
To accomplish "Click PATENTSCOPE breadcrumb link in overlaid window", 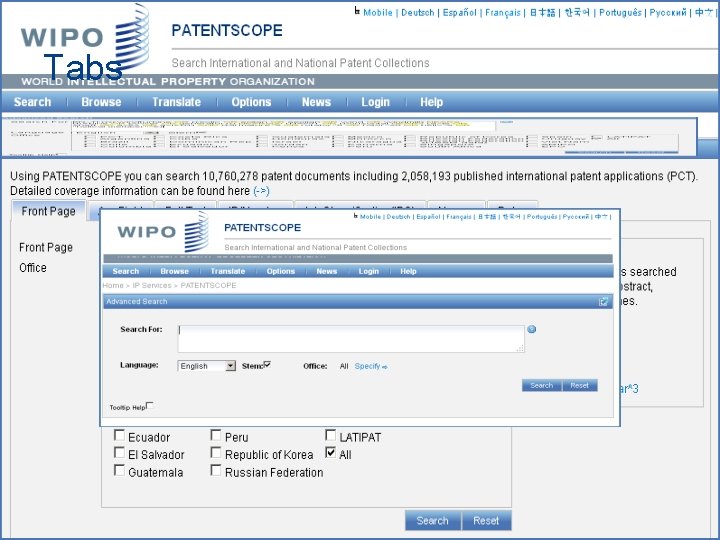I will (x=208, y=285).
